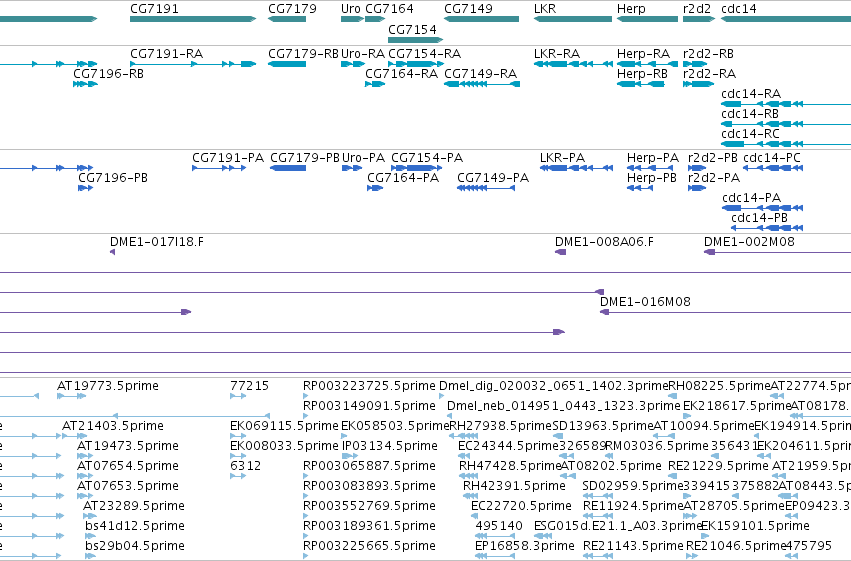Open the CG7154 gene label
This screenshot has width=851, height=561.
click(412, 29)
